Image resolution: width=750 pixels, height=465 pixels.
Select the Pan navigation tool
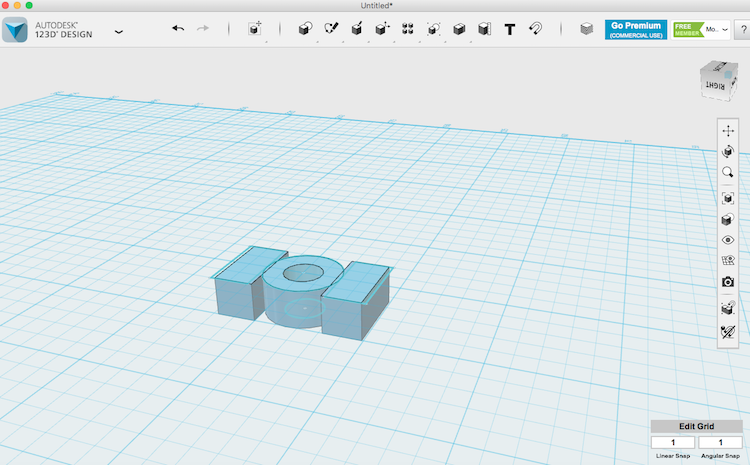click(728, 131)
